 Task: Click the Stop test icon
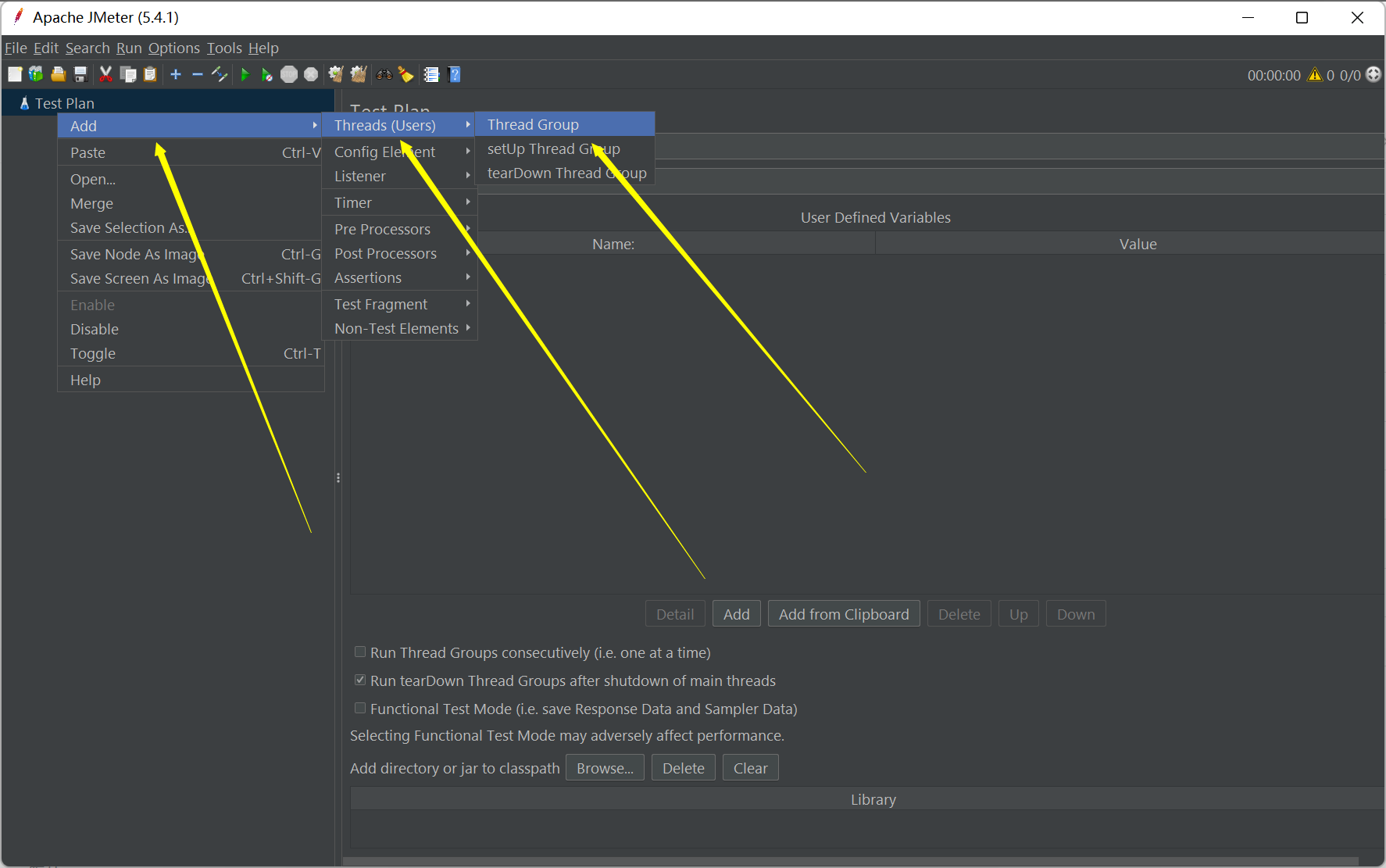(289, 74)
